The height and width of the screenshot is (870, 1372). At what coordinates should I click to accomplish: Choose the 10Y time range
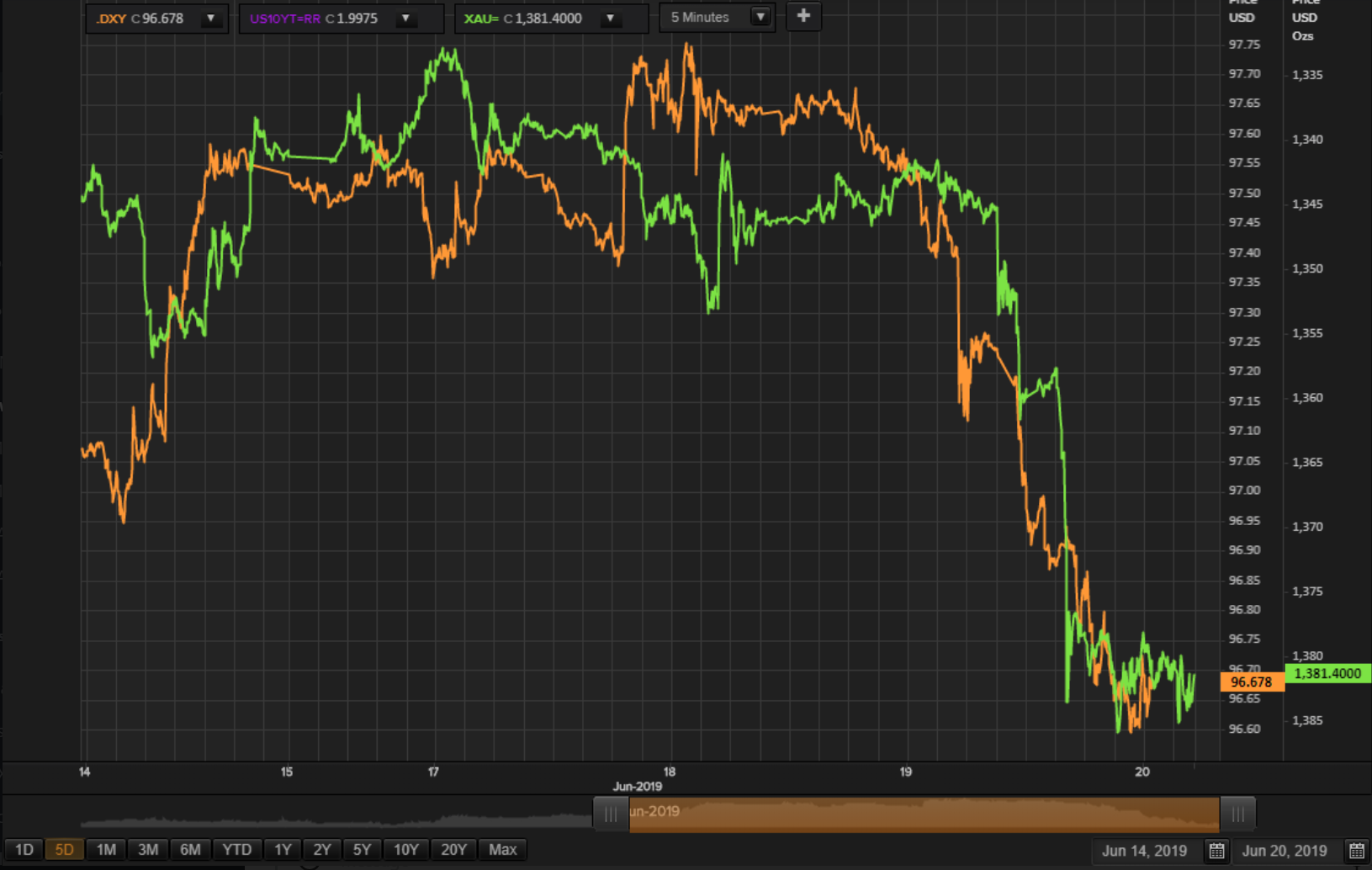coord(406,850)
